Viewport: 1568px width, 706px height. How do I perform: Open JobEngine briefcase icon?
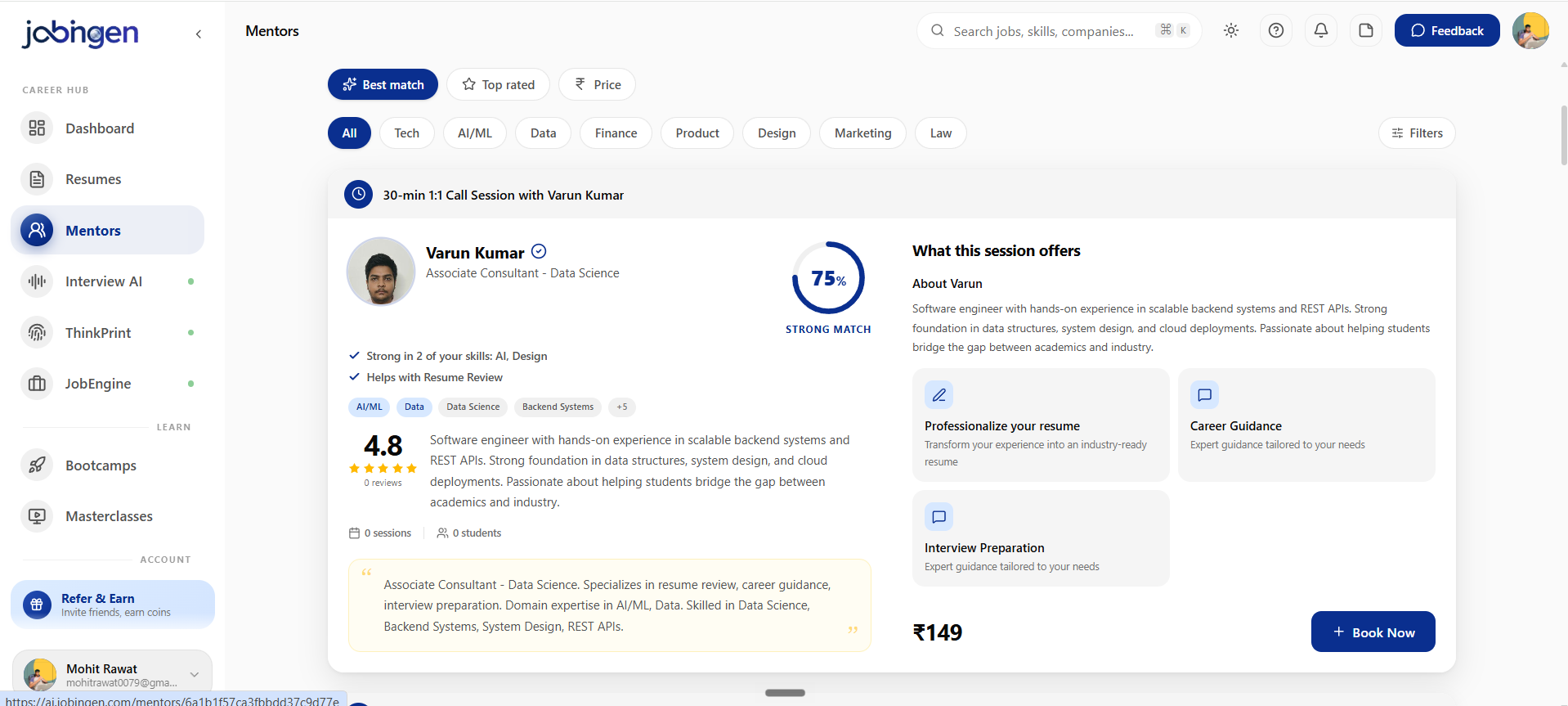(x=37, y=384)
